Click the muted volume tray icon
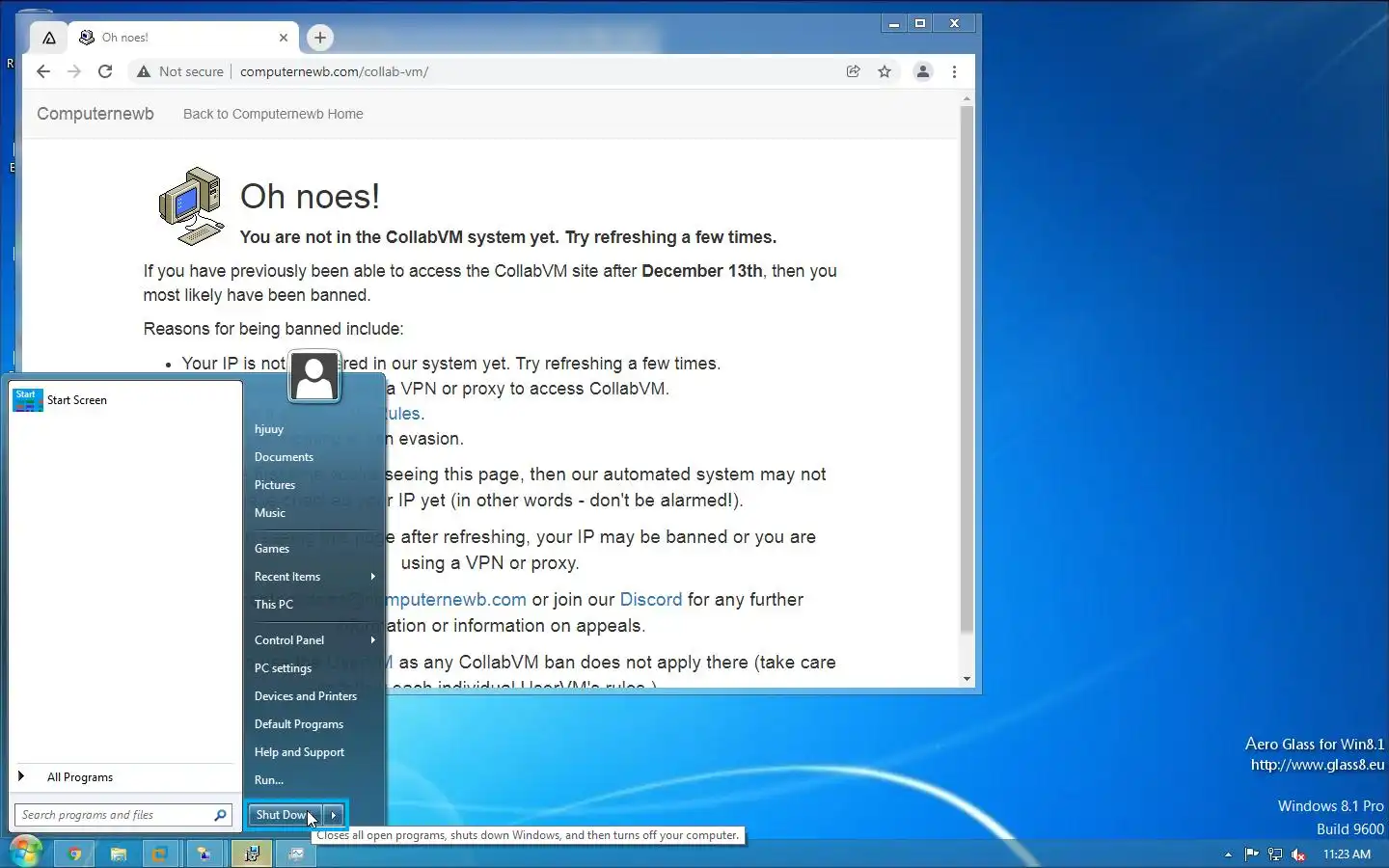The image size is (1389, 868). point(1298,854)
